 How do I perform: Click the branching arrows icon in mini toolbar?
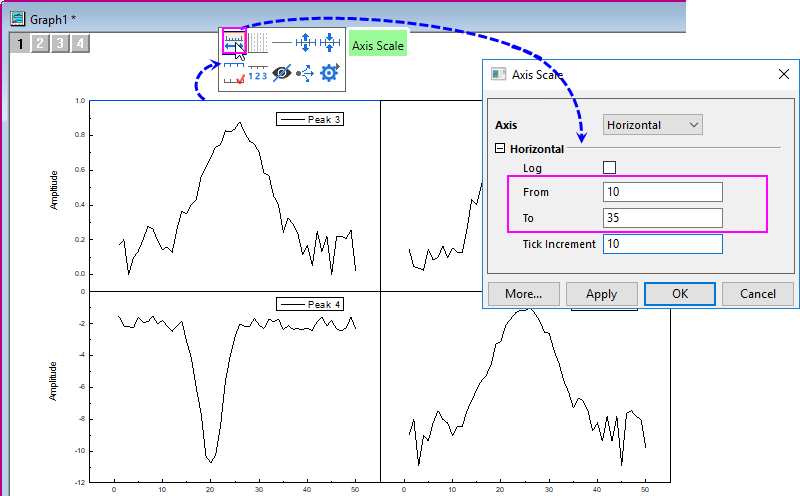tap(306, 73)
